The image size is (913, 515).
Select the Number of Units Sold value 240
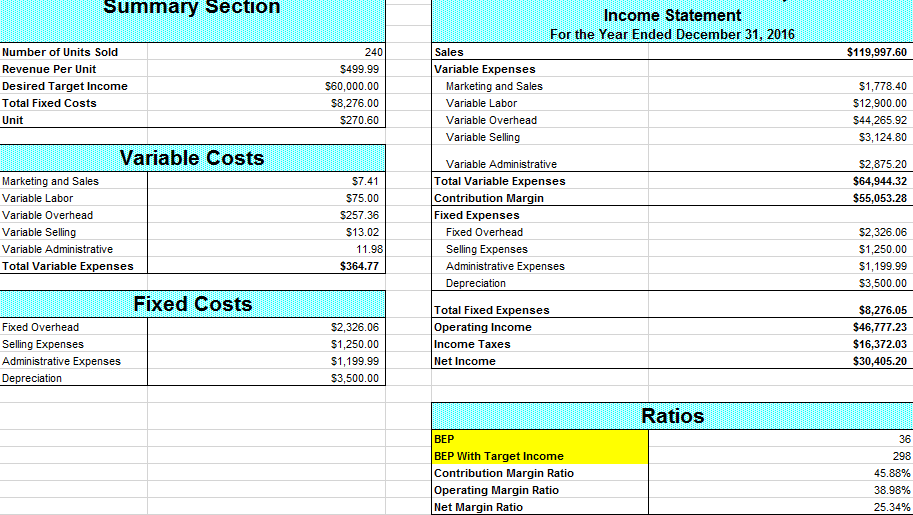click(374, 52)
